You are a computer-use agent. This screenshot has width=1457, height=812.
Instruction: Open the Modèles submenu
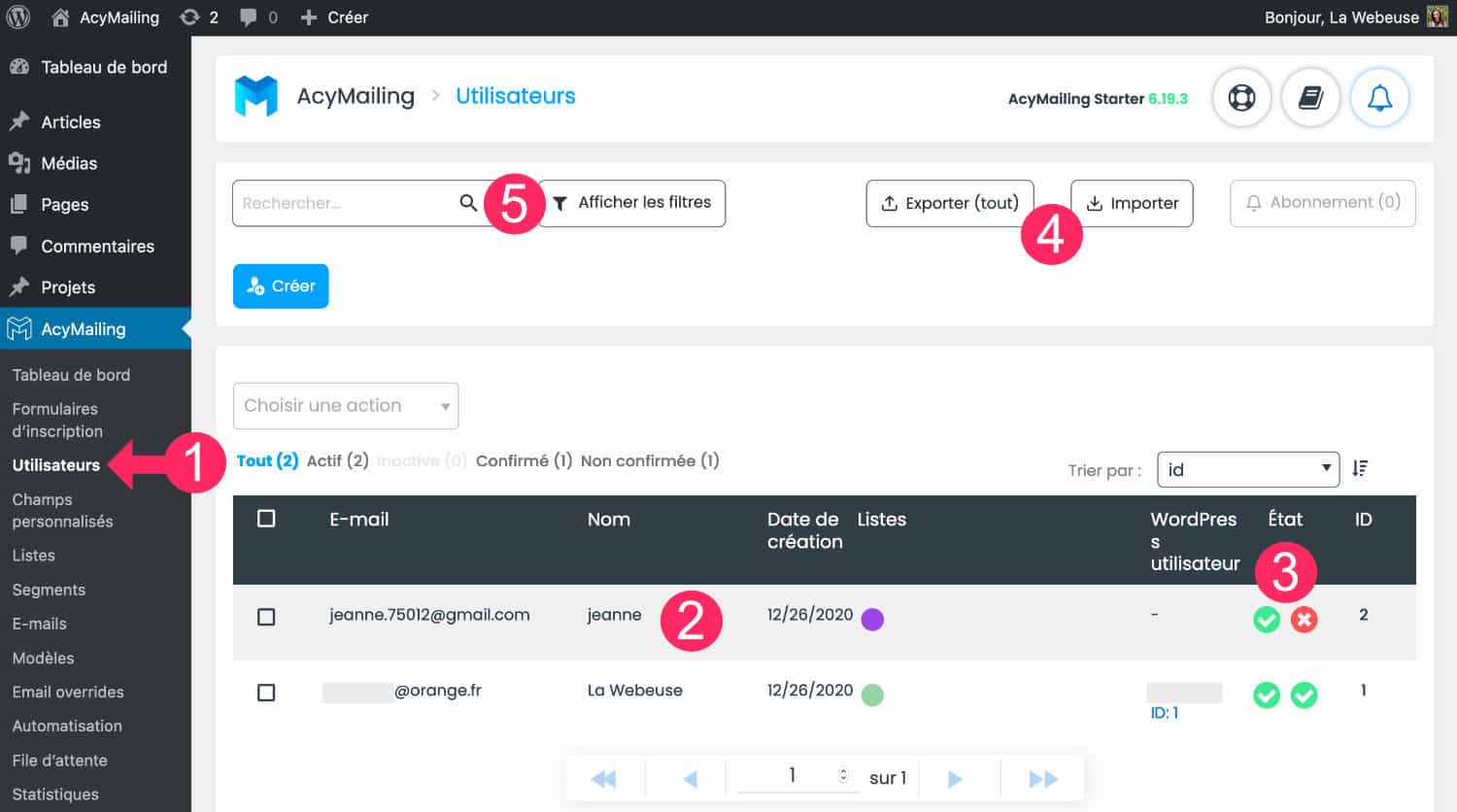tap(43, 658)
